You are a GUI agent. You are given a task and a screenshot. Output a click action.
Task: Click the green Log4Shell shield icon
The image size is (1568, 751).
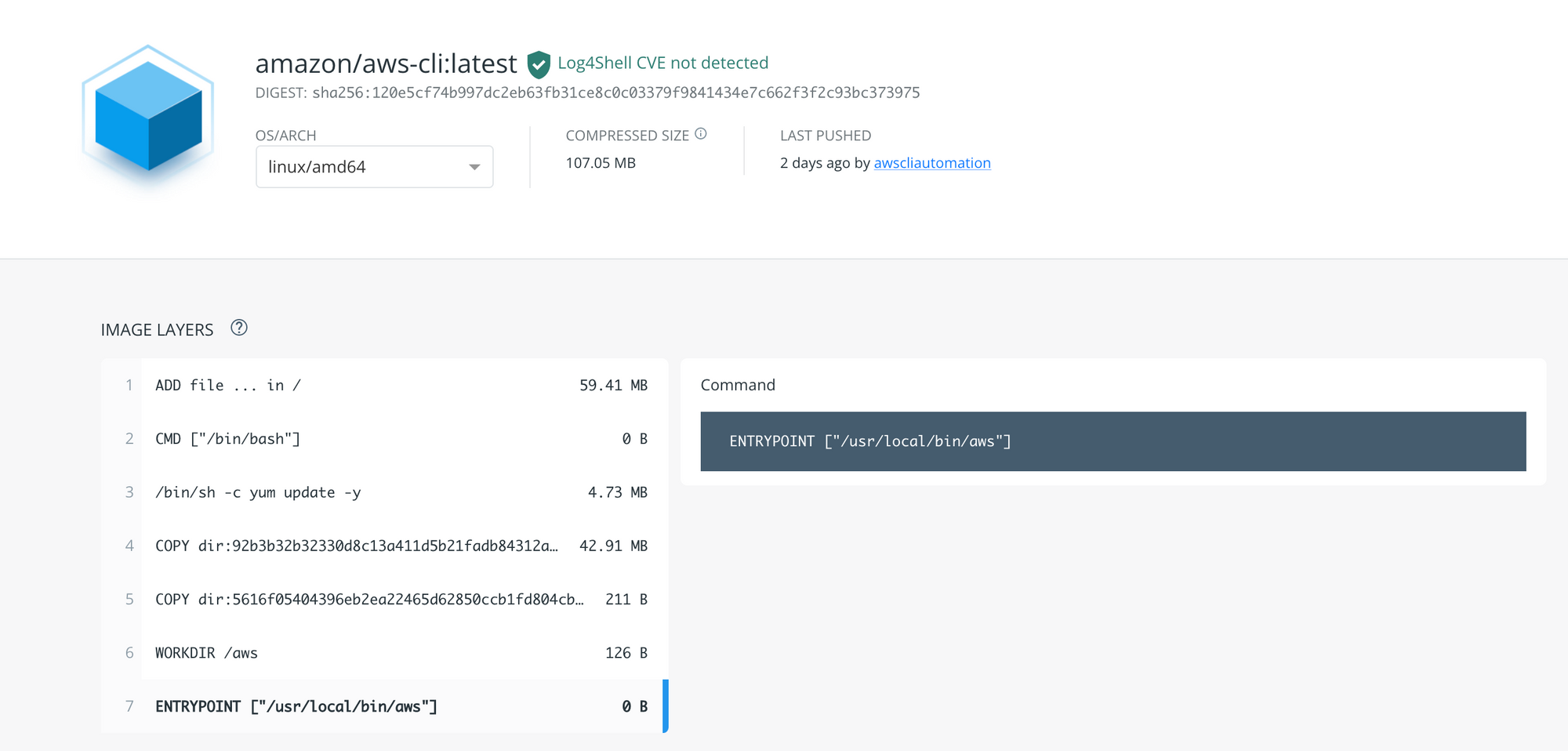coord(539,64)
